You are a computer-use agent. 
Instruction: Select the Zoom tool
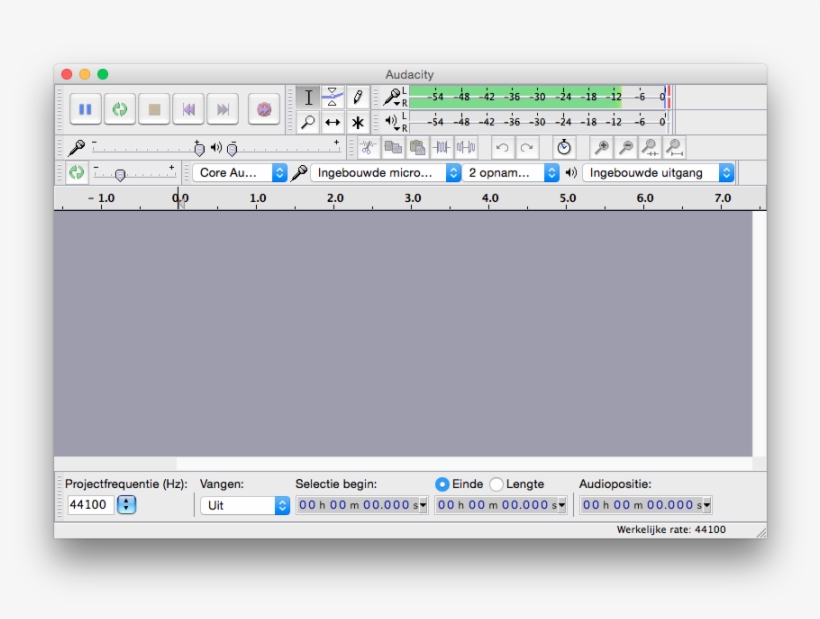tap(309, 120)
